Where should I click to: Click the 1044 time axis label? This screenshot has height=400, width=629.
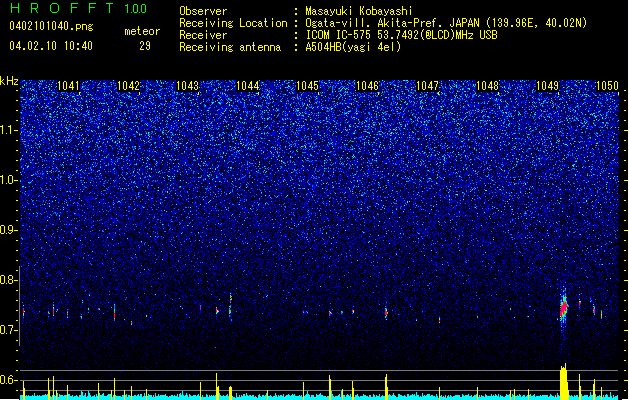248,86
